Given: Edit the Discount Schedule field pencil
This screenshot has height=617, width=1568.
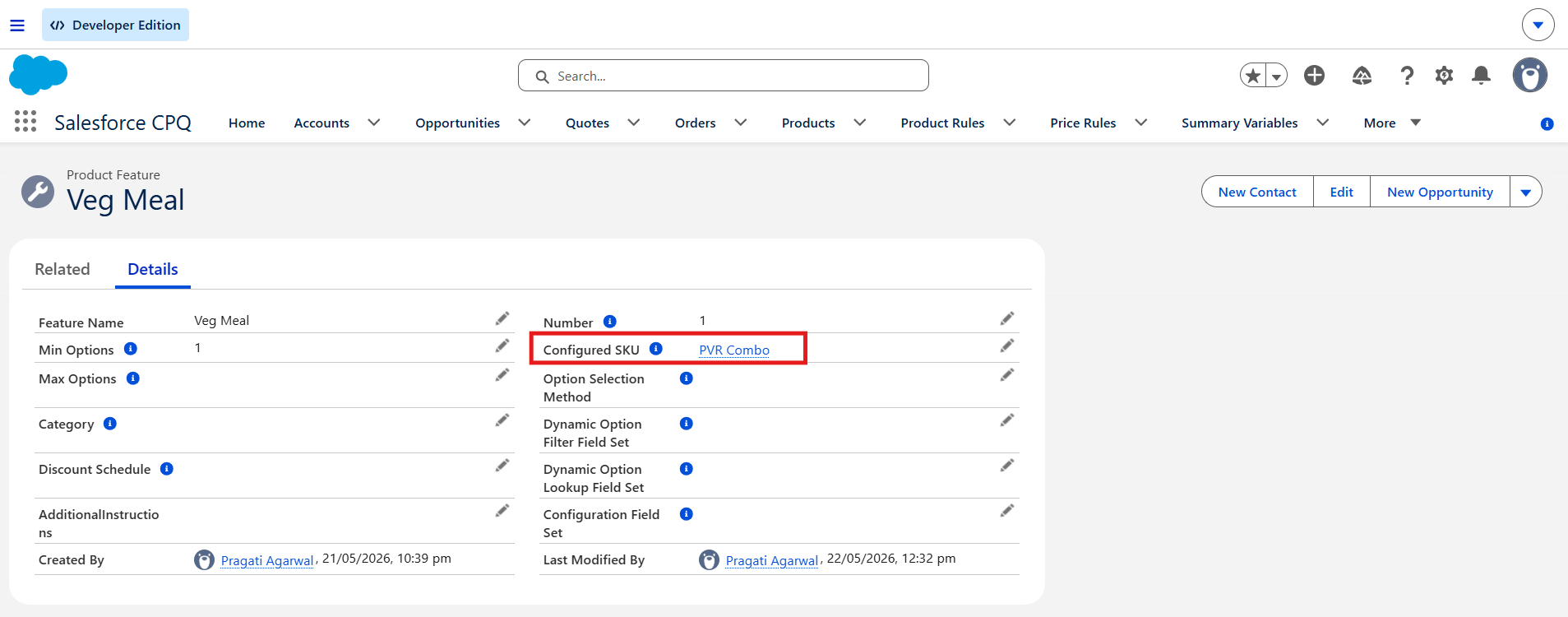Looking at the screenshot, I should [502, 466].
